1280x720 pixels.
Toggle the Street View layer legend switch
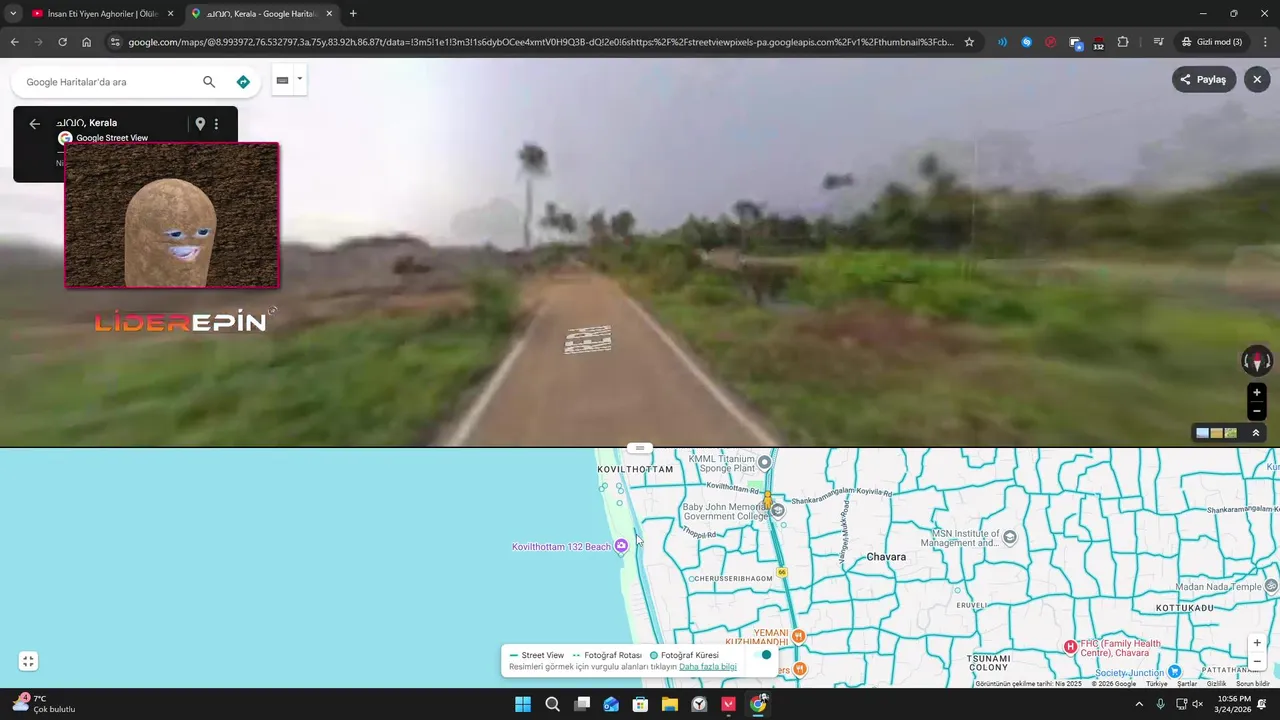tap(762, 655)
